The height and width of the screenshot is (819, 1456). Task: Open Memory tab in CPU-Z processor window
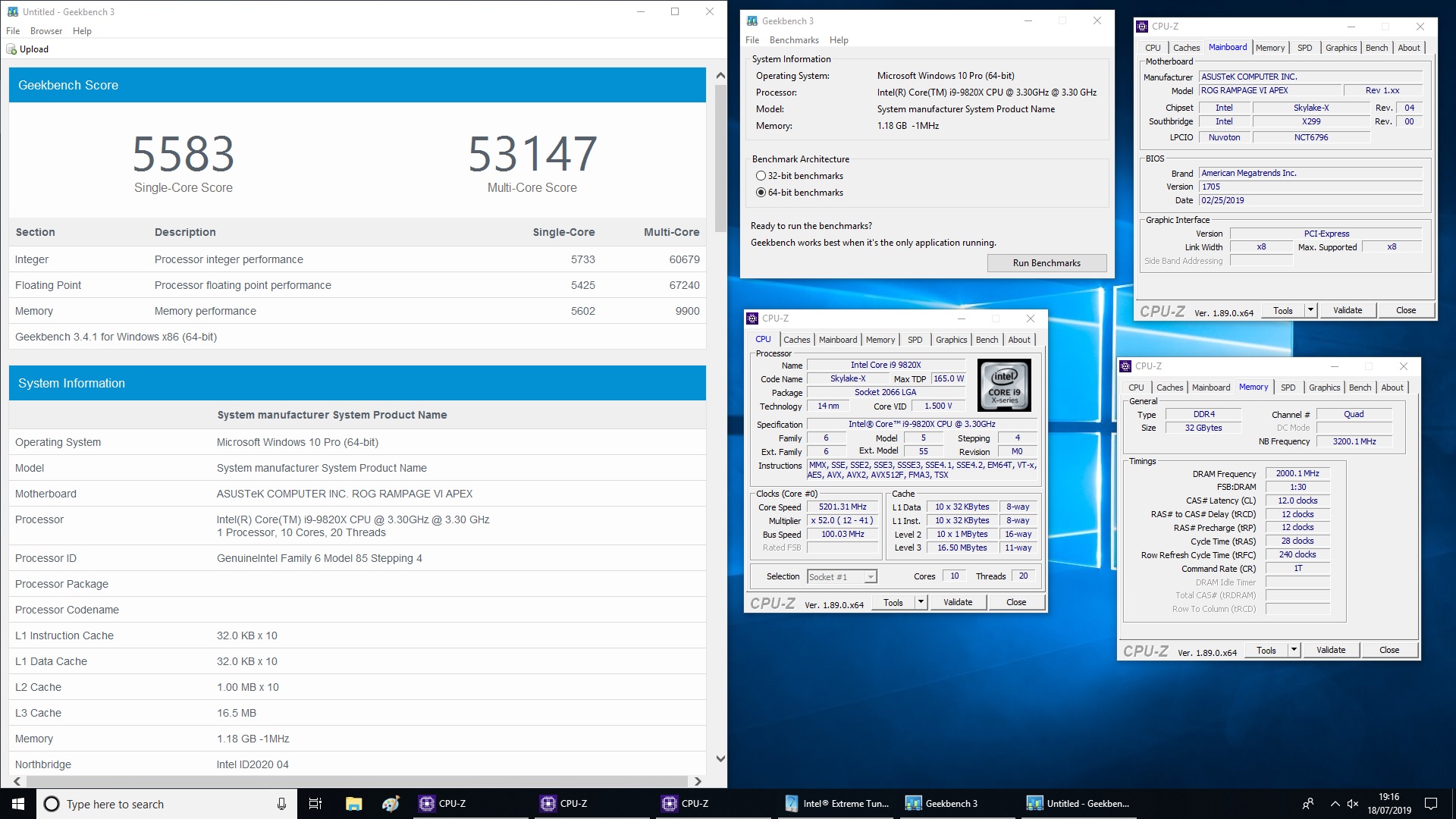click(x=880, y=340)
